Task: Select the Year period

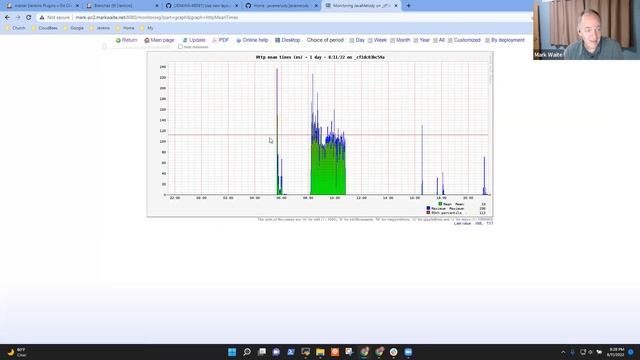Action: (x=422, y=40)
